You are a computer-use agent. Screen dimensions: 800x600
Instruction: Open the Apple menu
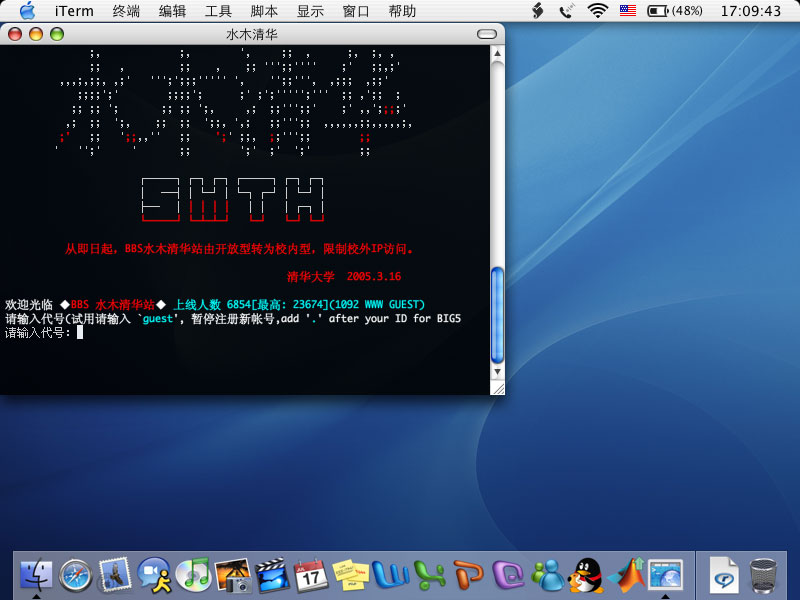[x=27, y=11]
